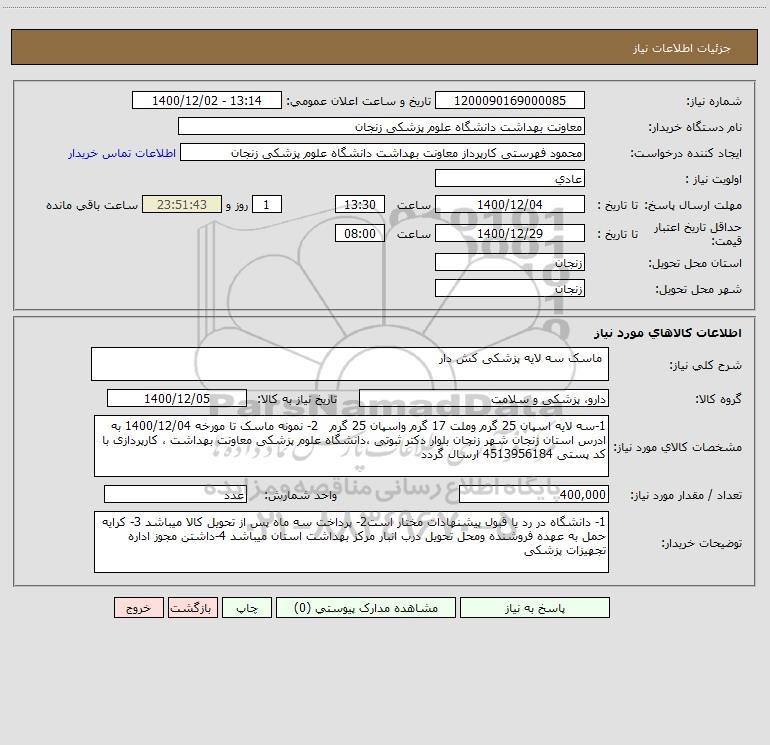Click section title اطلاعات کالاهای مورد نیاز

point(668,333)
